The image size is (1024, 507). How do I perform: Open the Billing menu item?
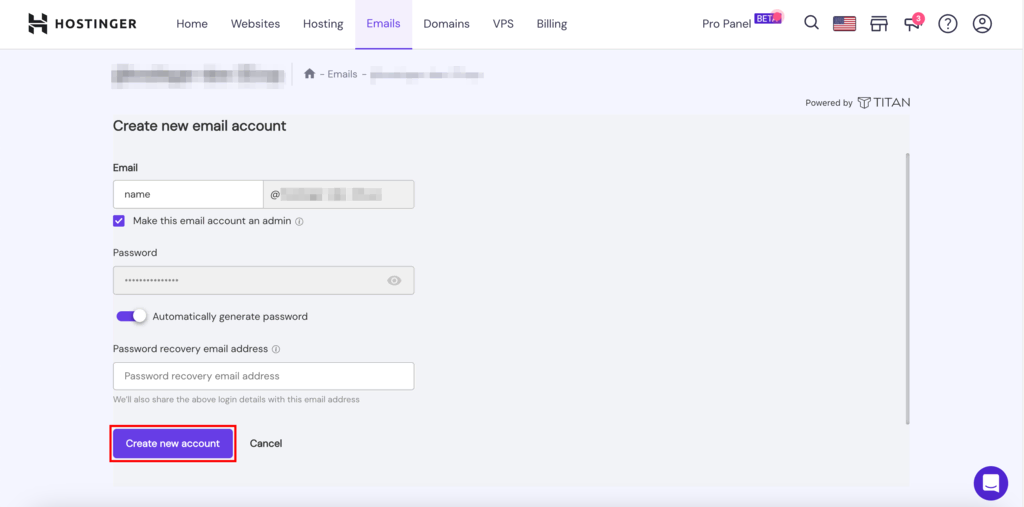pos(552,24)
